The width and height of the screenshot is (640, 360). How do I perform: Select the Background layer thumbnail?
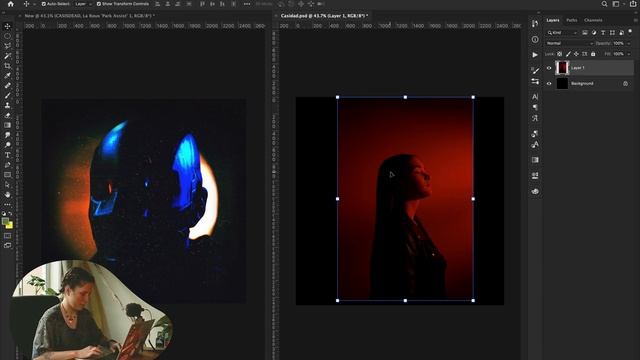562,84
